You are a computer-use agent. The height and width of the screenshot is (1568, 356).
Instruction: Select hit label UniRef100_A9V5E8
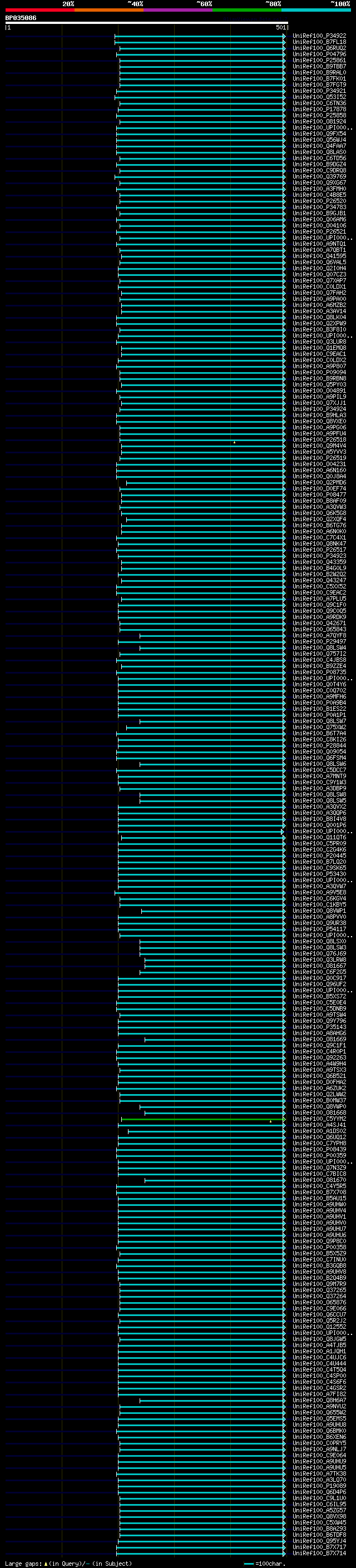(x=319, y=892)
